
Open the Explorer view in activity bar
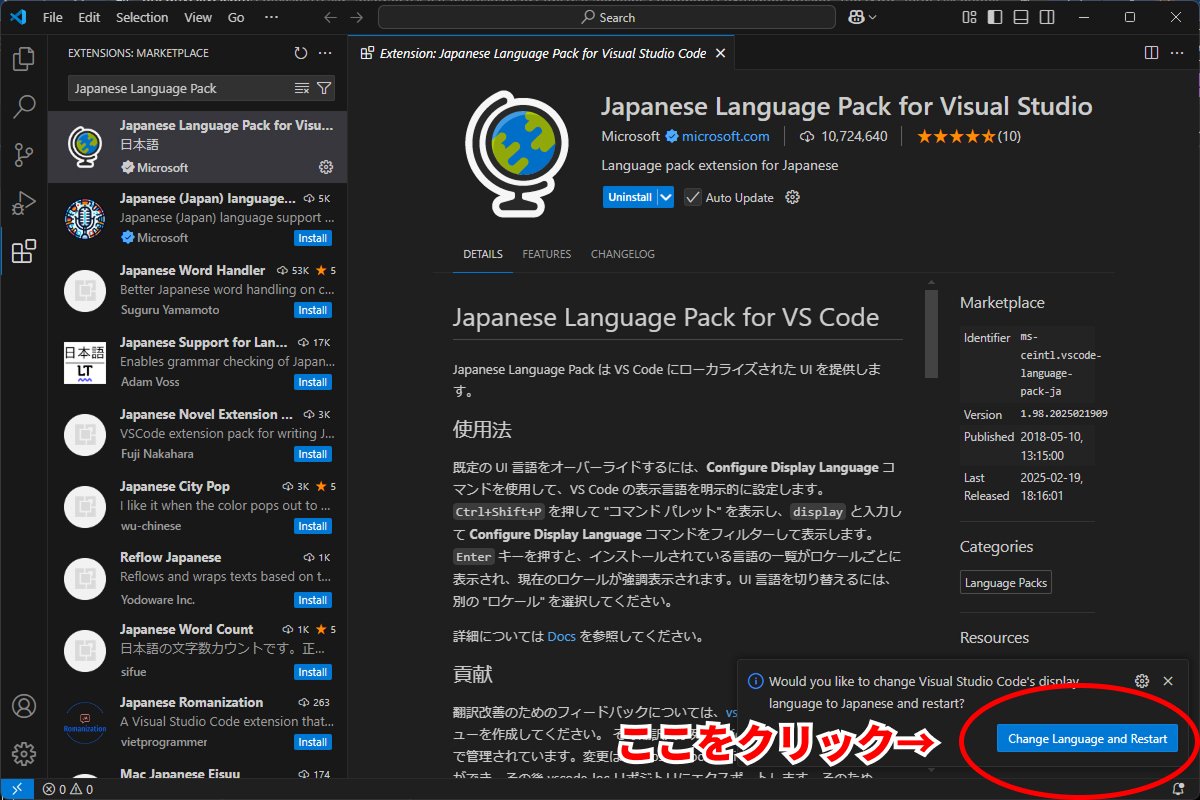click(24, 60)
